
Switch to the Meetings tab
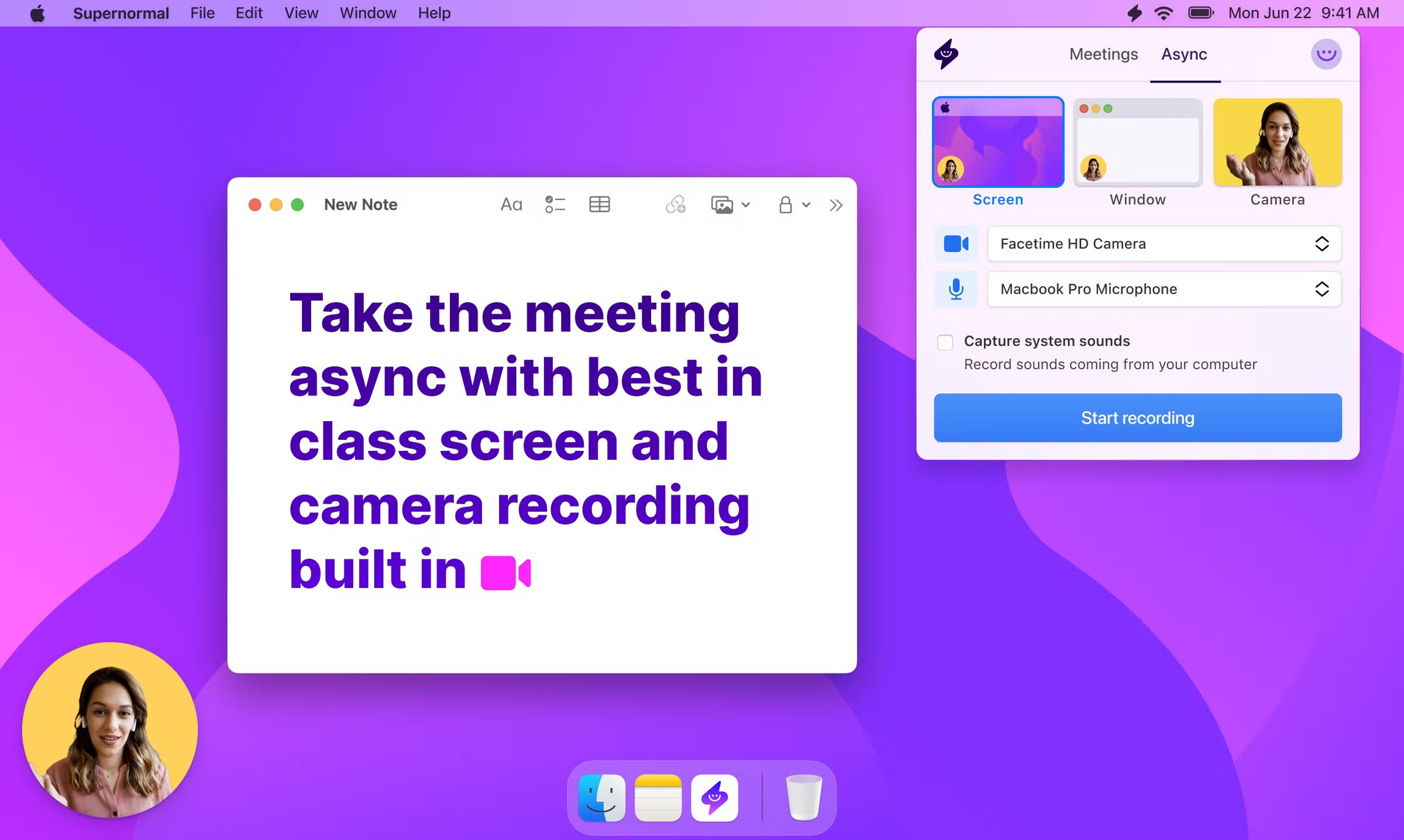coord(1103,54)
